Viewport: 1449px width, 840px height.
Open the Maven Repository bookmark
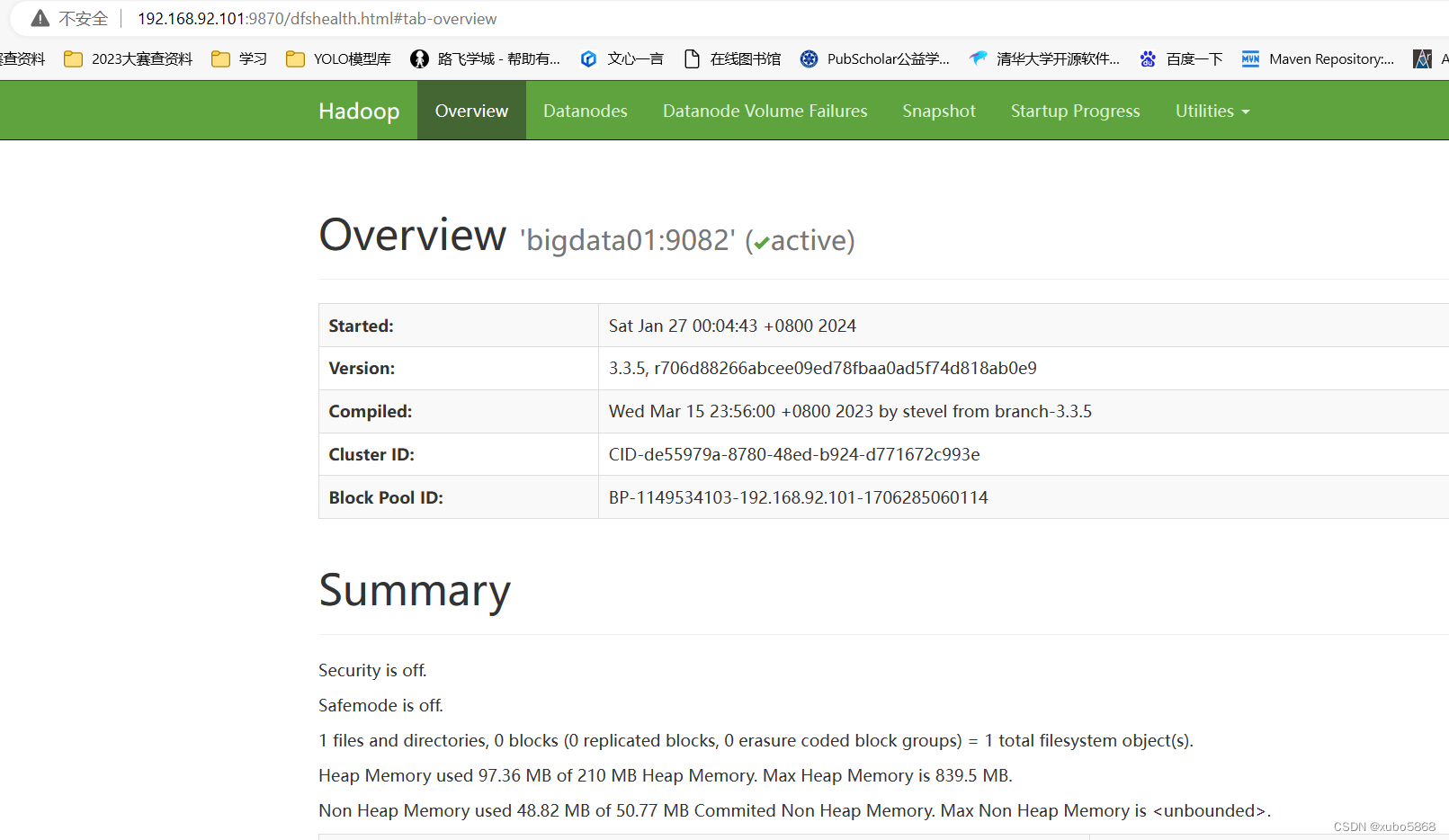(1318, 59)
